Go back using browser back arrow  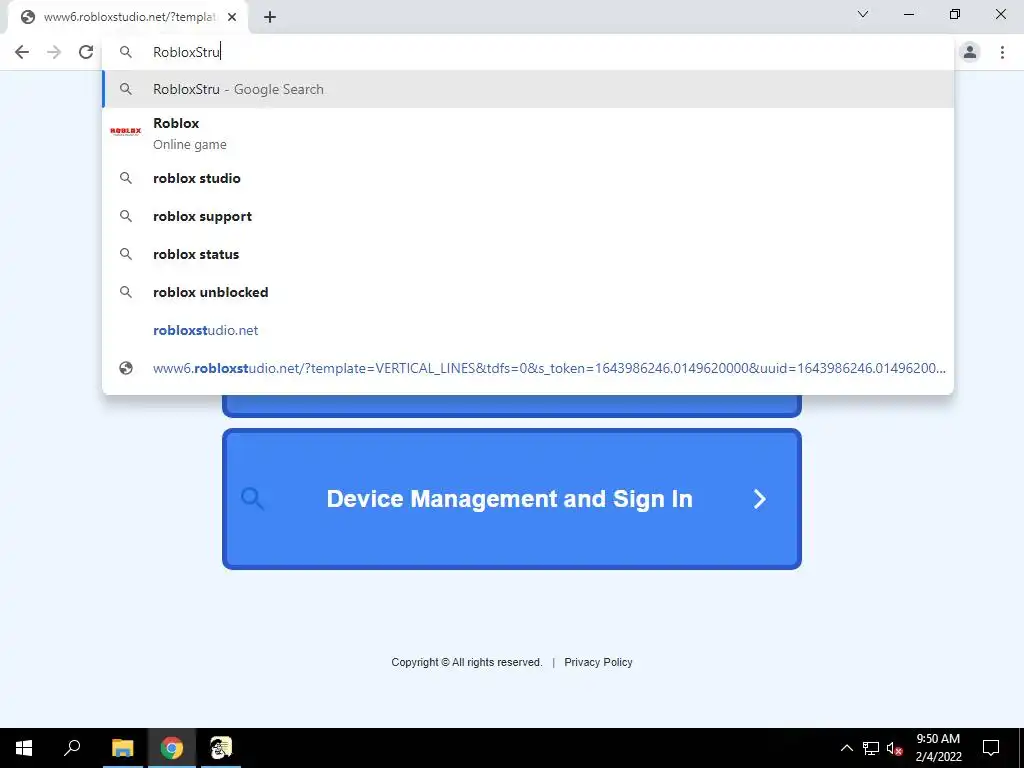point(22,52)
